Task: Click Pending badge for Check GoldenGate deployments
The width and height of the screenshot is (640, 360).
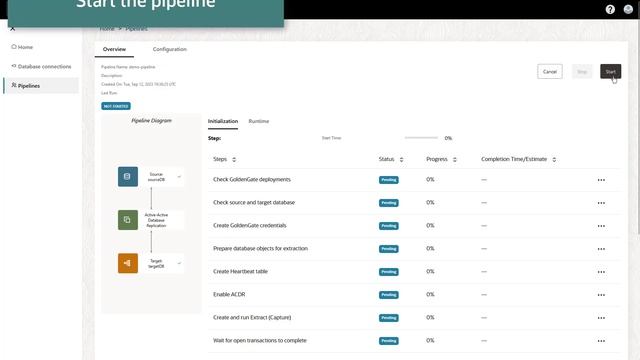Action: (x=389, y=180)
